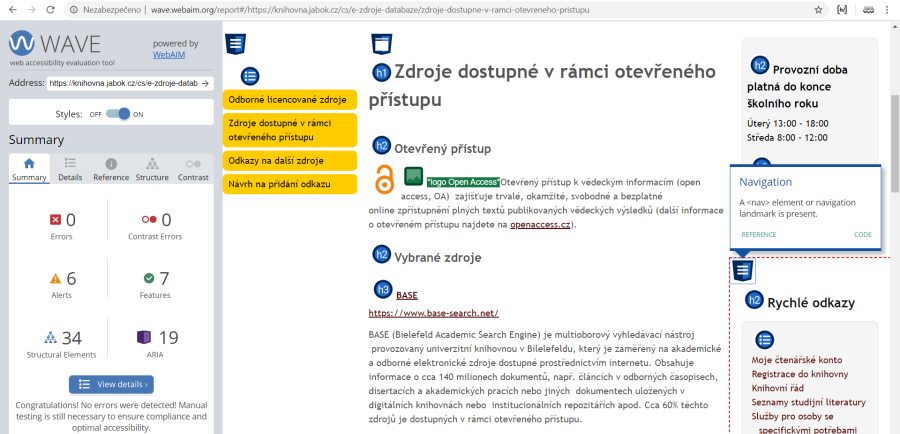Open Registrace do knihovny link

coord(800,374)
